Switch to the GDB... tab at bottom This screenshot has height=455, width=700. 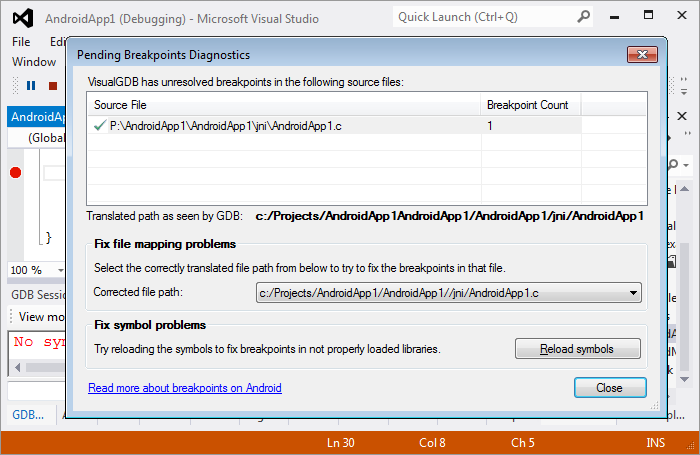click(28, 414)
